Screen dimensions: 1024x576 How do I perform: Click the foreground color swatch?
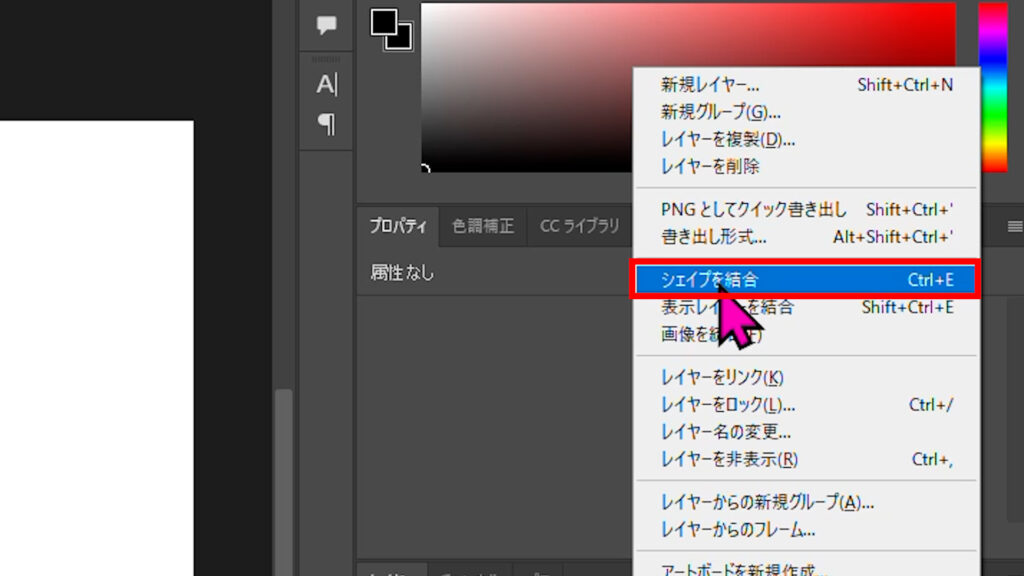pyautogui.click(x=384, y=21)
